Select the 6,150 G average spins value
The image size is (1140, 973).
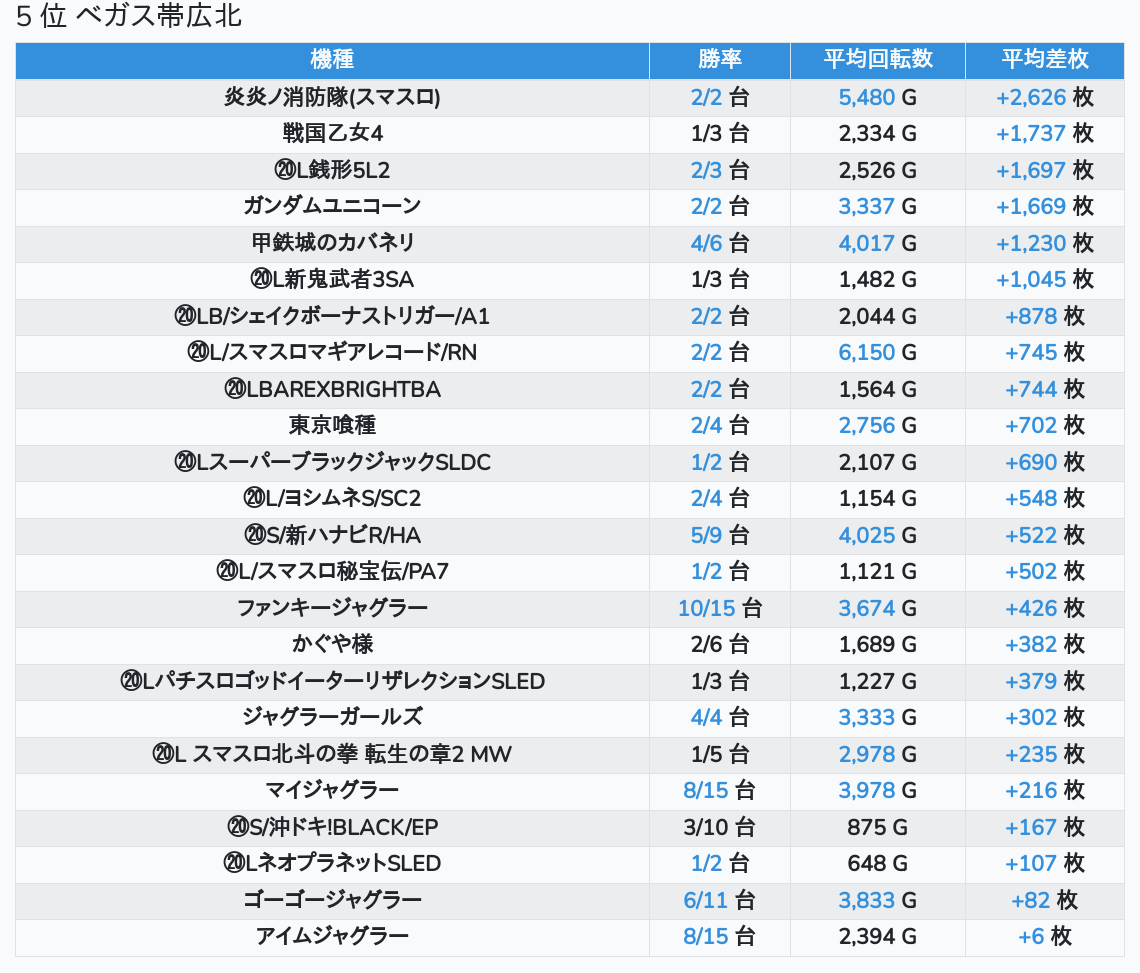pyautogui.click(x=878, y=352)
